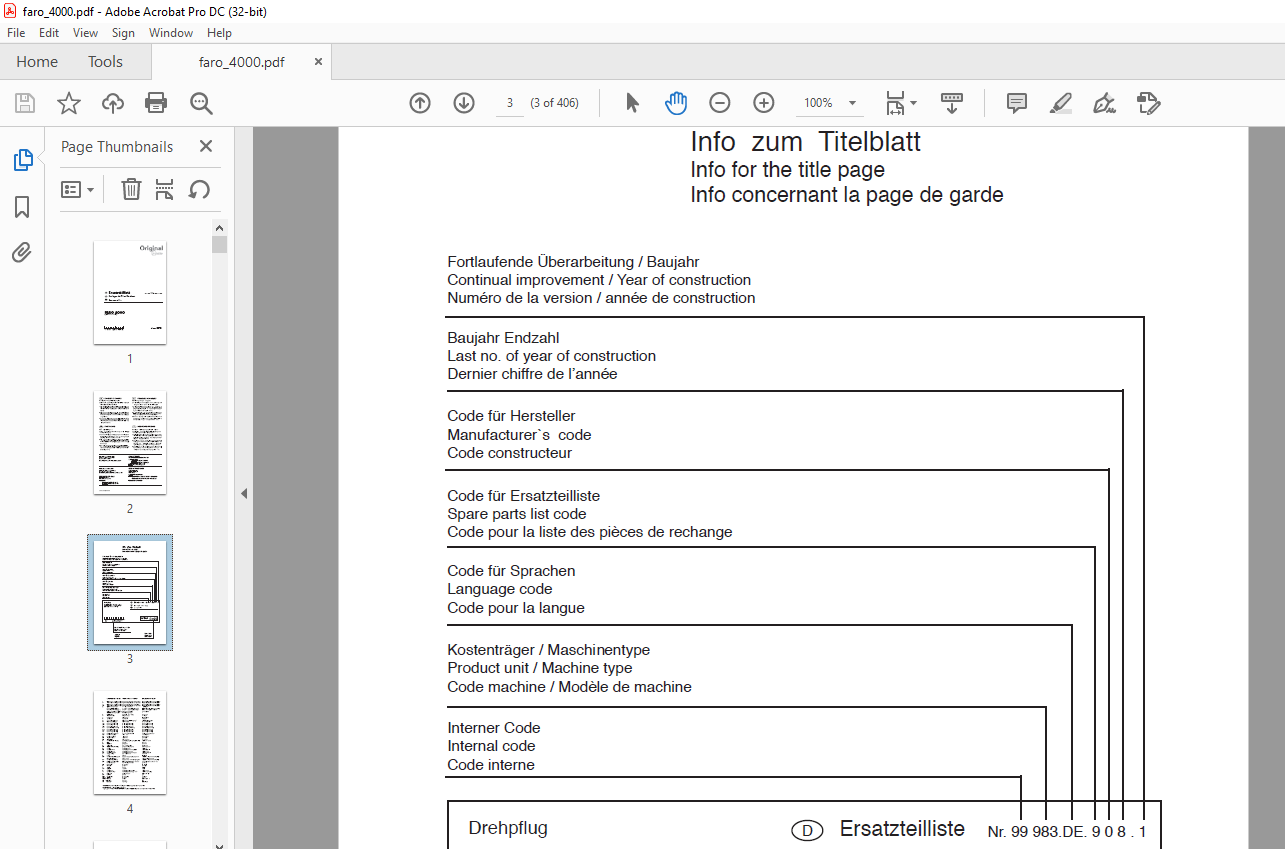This screenshot has height=849, width=1285.
Task: Click the insert page break icon in the thumbnails toolbar
Action: pos(165,189)
